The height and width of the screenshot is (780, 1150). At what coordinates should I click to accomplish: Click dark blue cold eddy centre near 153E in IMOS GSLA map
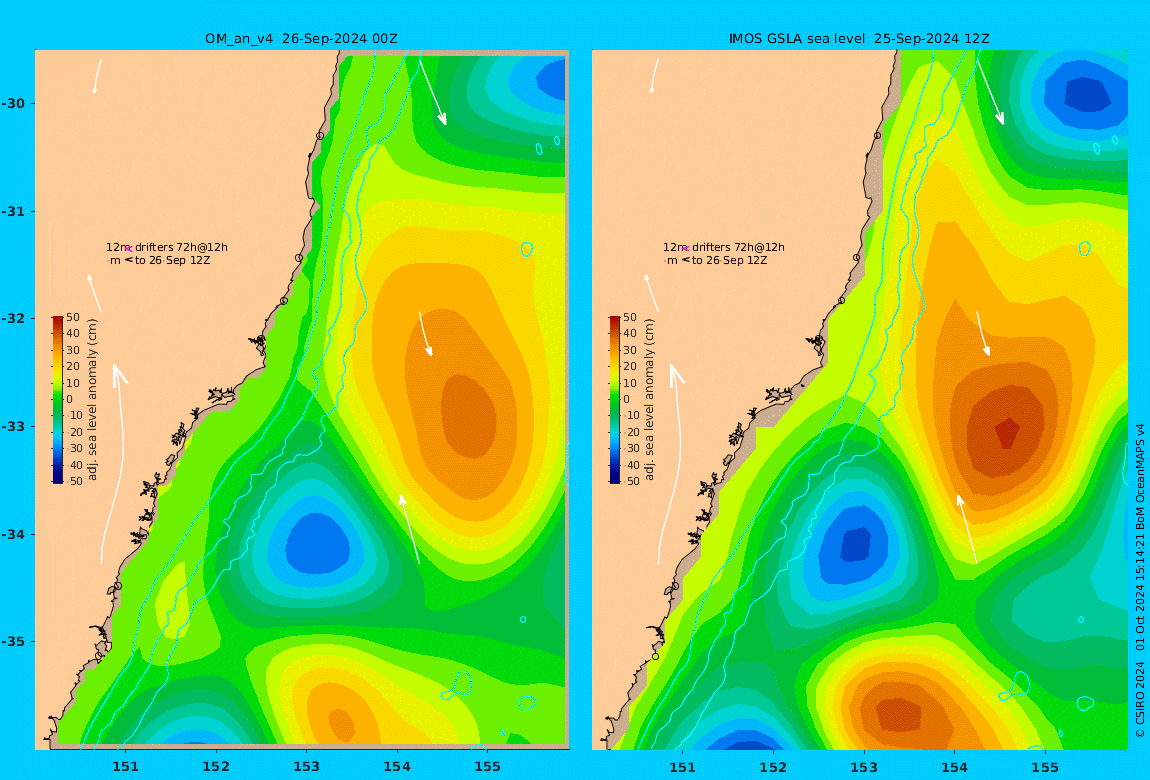coord(855,544)
